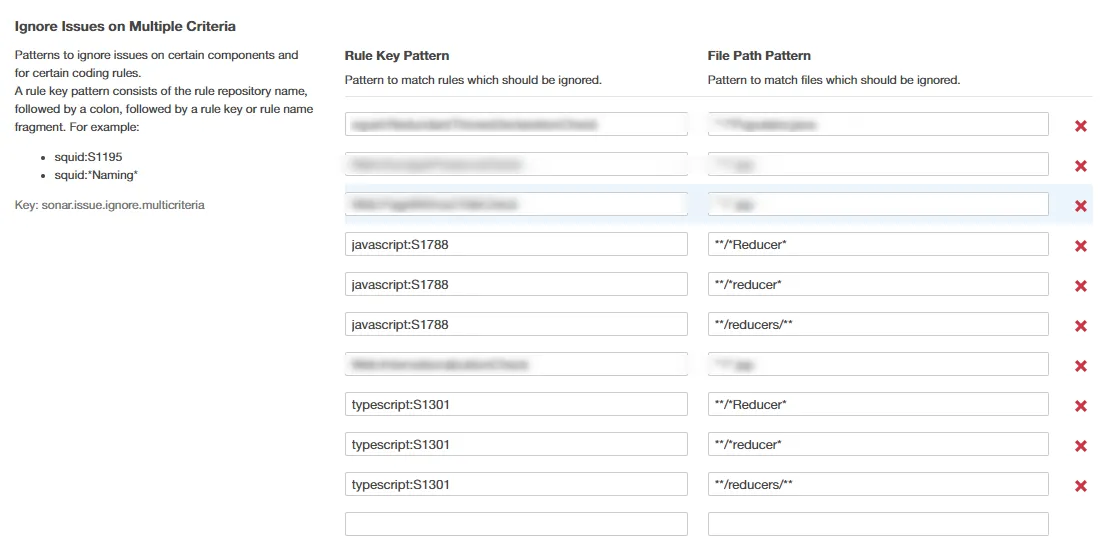Edit file path field containing typescript **/reducers/**

pyautogui.click(x=878, y=484)
